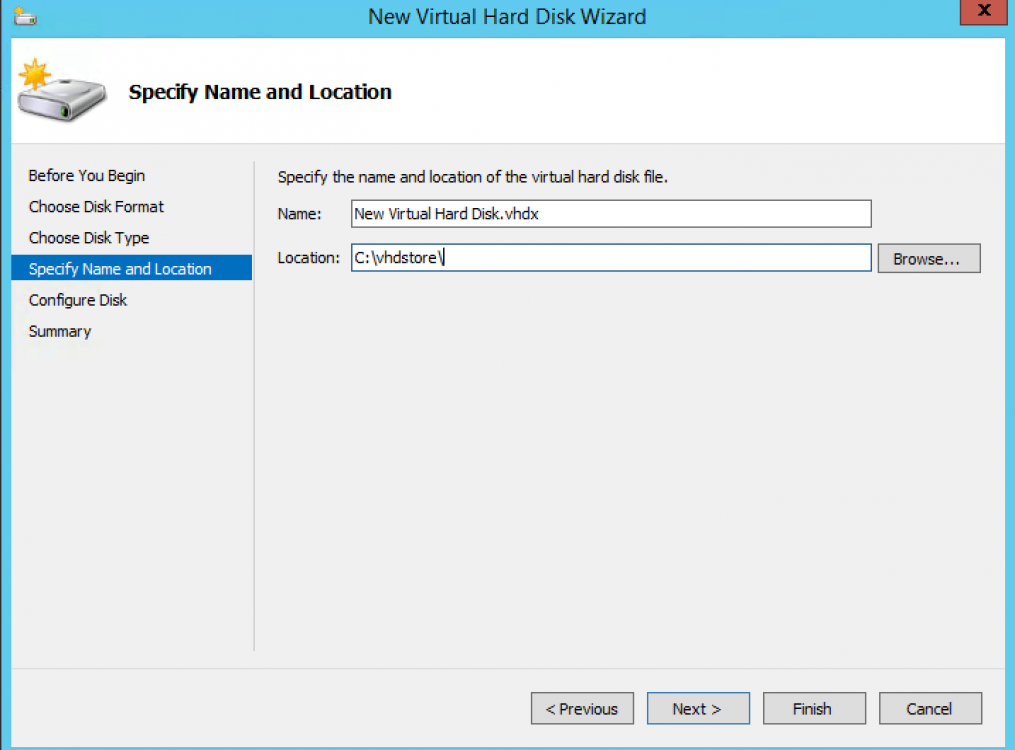Click the window title text in the title bar
Image resolution: width=1015 pixels, height=750 pixels.
point(507,17)
